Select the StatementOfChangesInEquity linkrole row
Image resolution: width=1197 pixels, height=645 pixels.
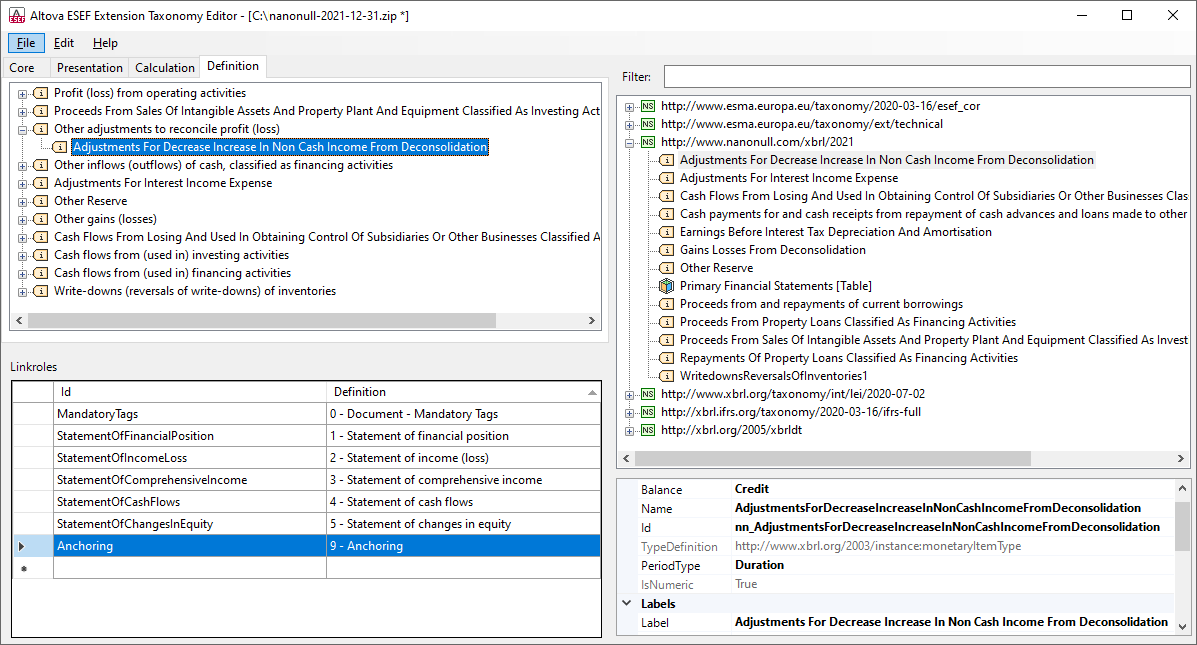click(x=306, y=524)
